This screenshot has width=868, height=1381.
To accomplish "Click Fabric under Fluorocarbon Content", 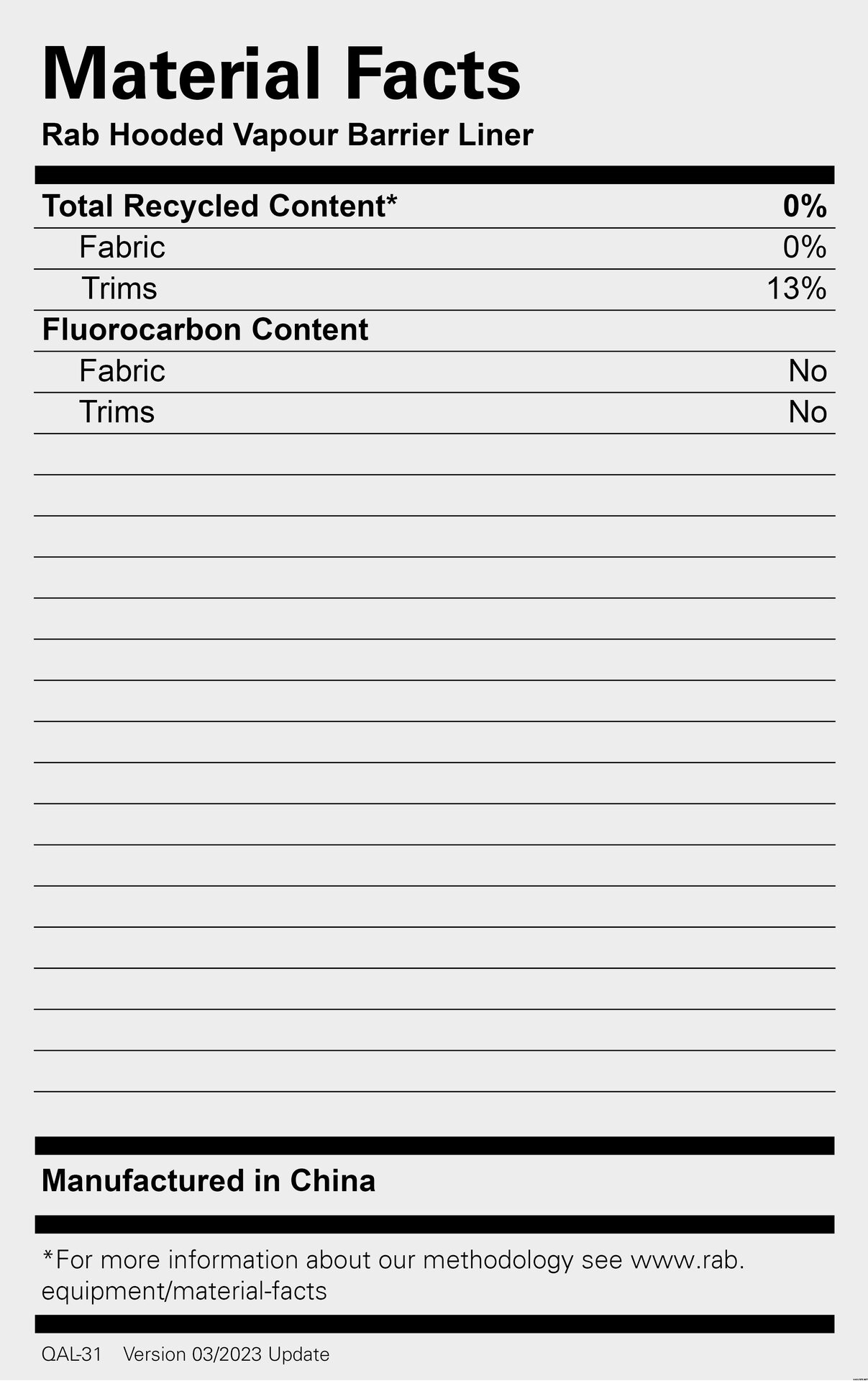I will point(122,371).
